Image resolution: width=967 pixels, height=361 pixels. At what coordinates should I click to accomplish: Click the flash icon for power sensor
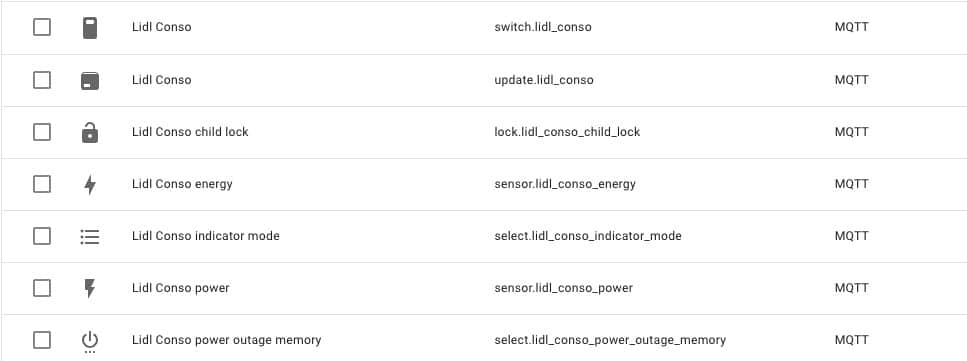click(x=90, y=288)
